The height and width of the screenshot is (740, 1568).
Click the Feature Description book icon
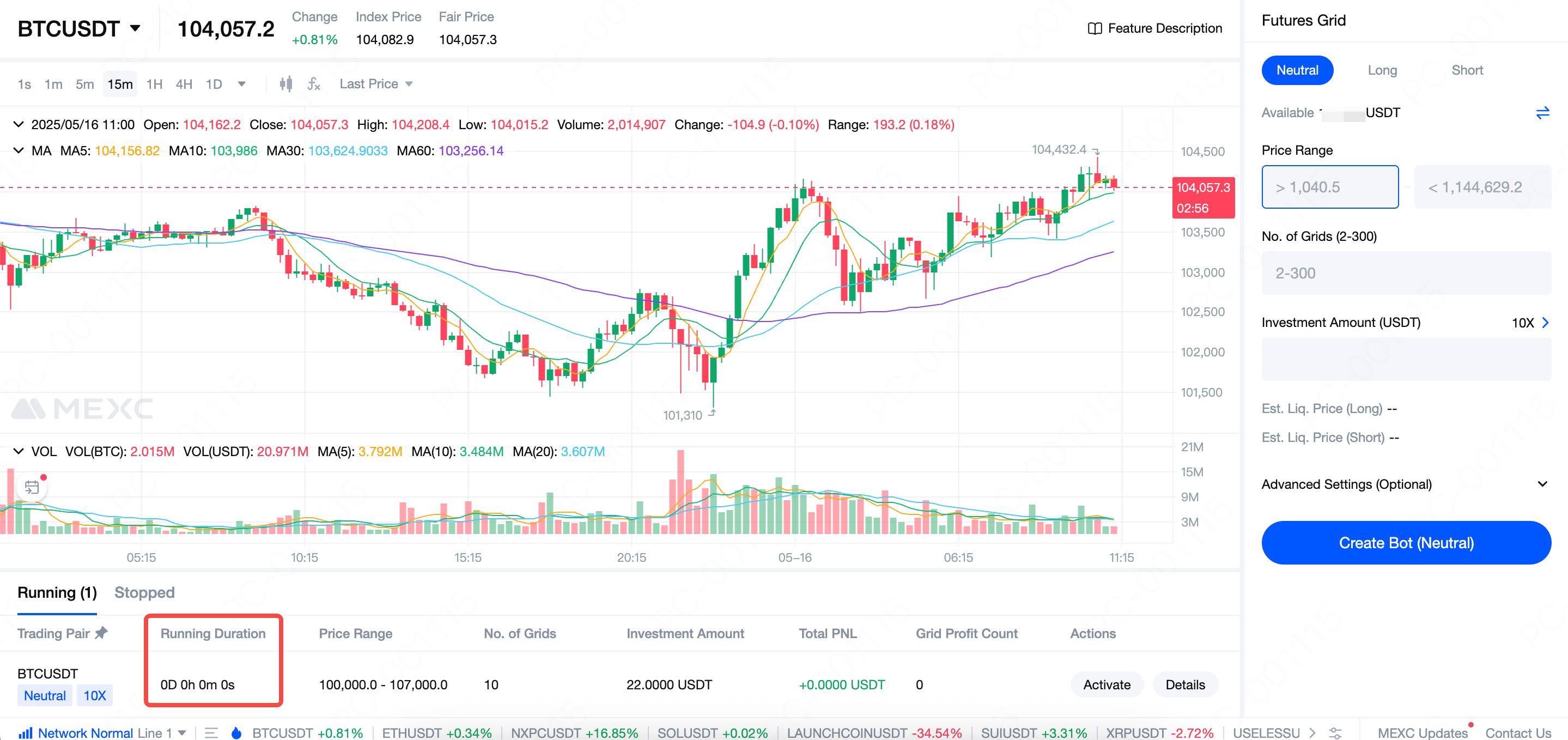pos(1094,29)
